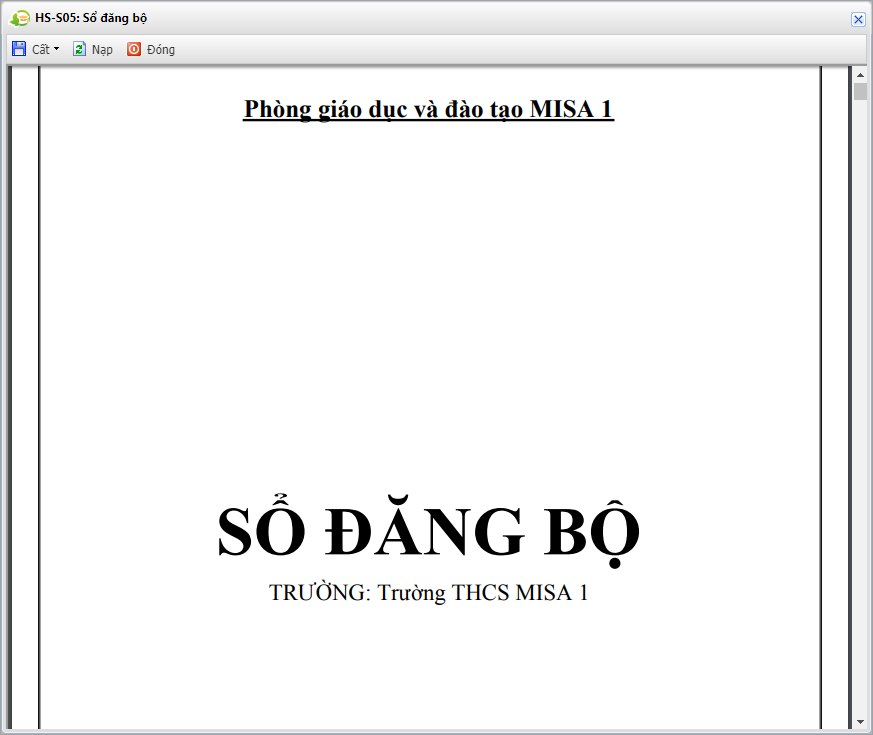Click the scrollbar down arrow
Viewport: 873px width, 735px height.
pyautogui.click(x=860, y=722)
